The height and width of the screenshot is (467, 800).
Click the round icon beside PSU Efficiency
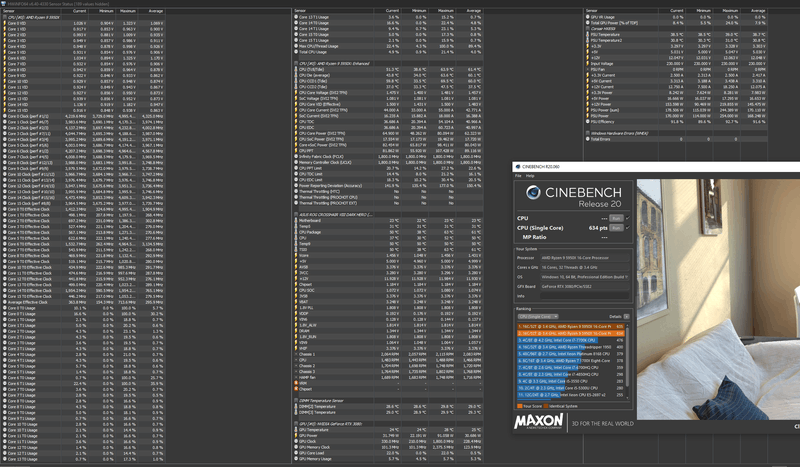tap(588, 121)
